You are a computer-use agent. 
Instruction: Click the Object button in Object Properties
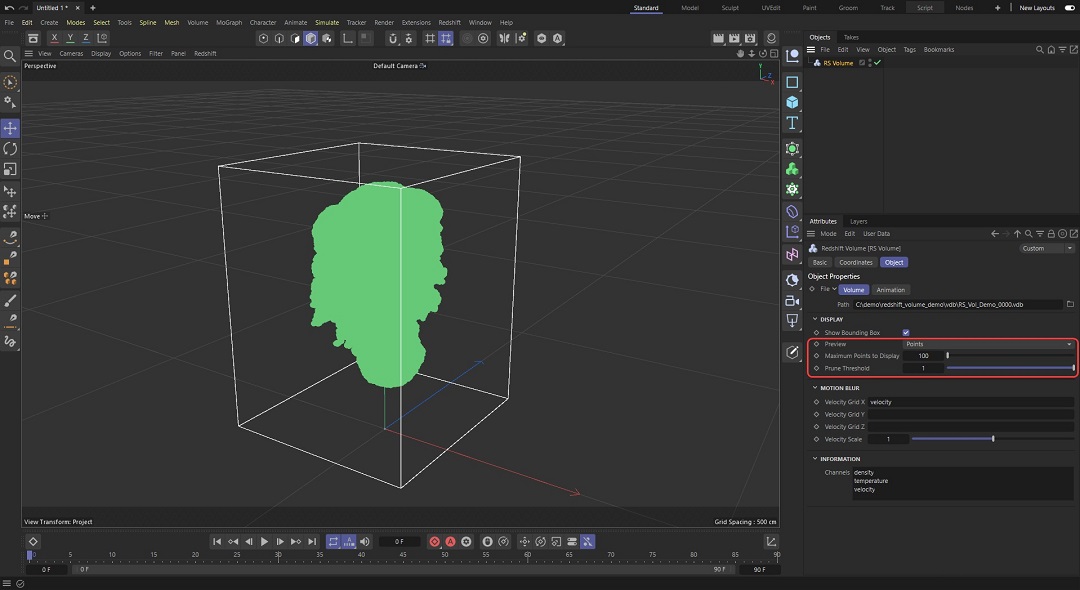click(x=894, y=262)
